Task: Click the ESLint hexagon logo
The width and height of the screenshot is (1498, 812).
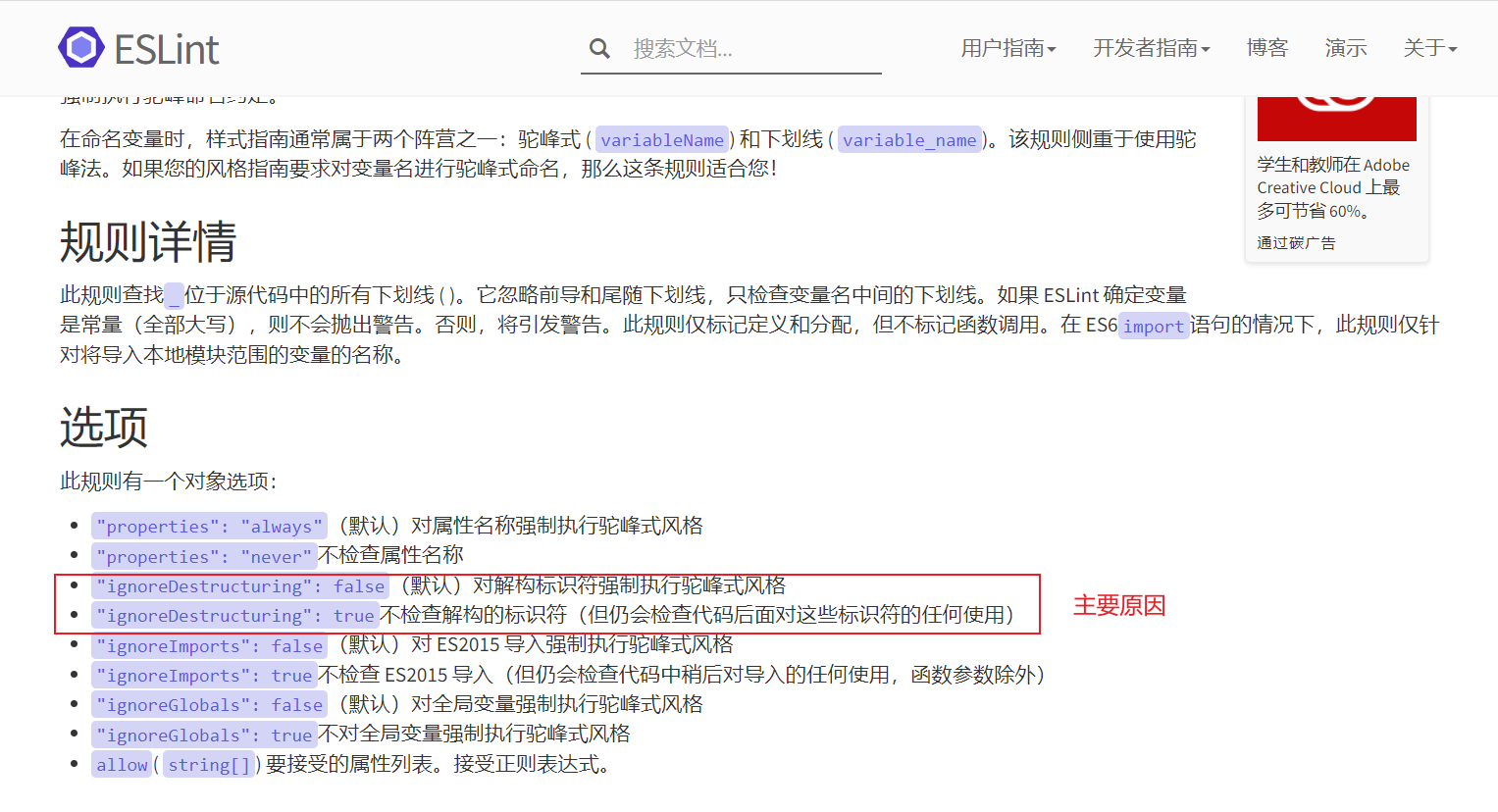Action: [x=81, y=47]
